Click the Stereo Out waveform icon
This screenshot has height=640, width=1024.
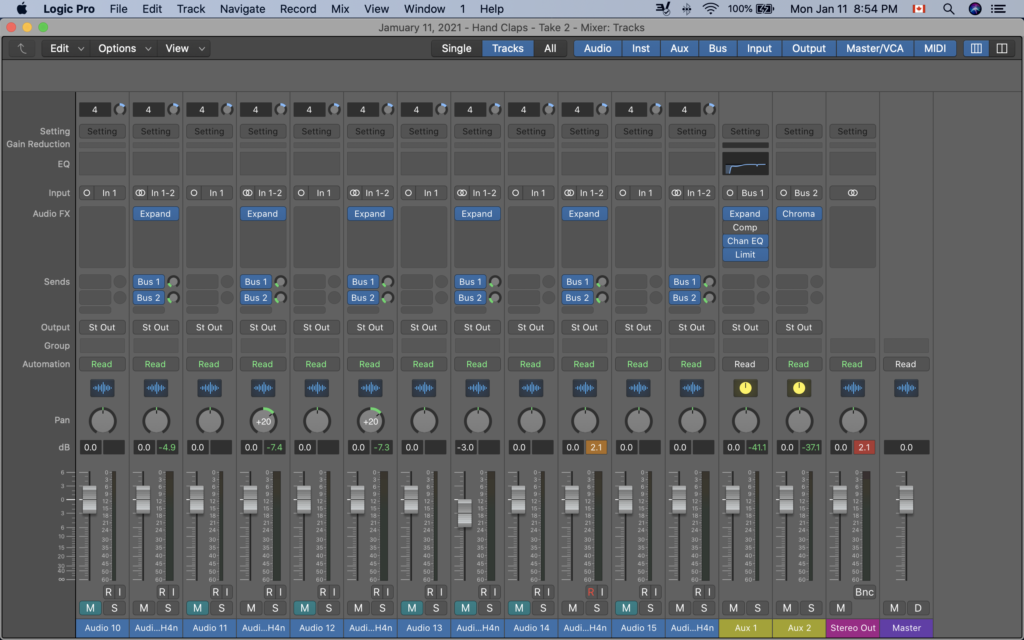click(x=852, y=388)
